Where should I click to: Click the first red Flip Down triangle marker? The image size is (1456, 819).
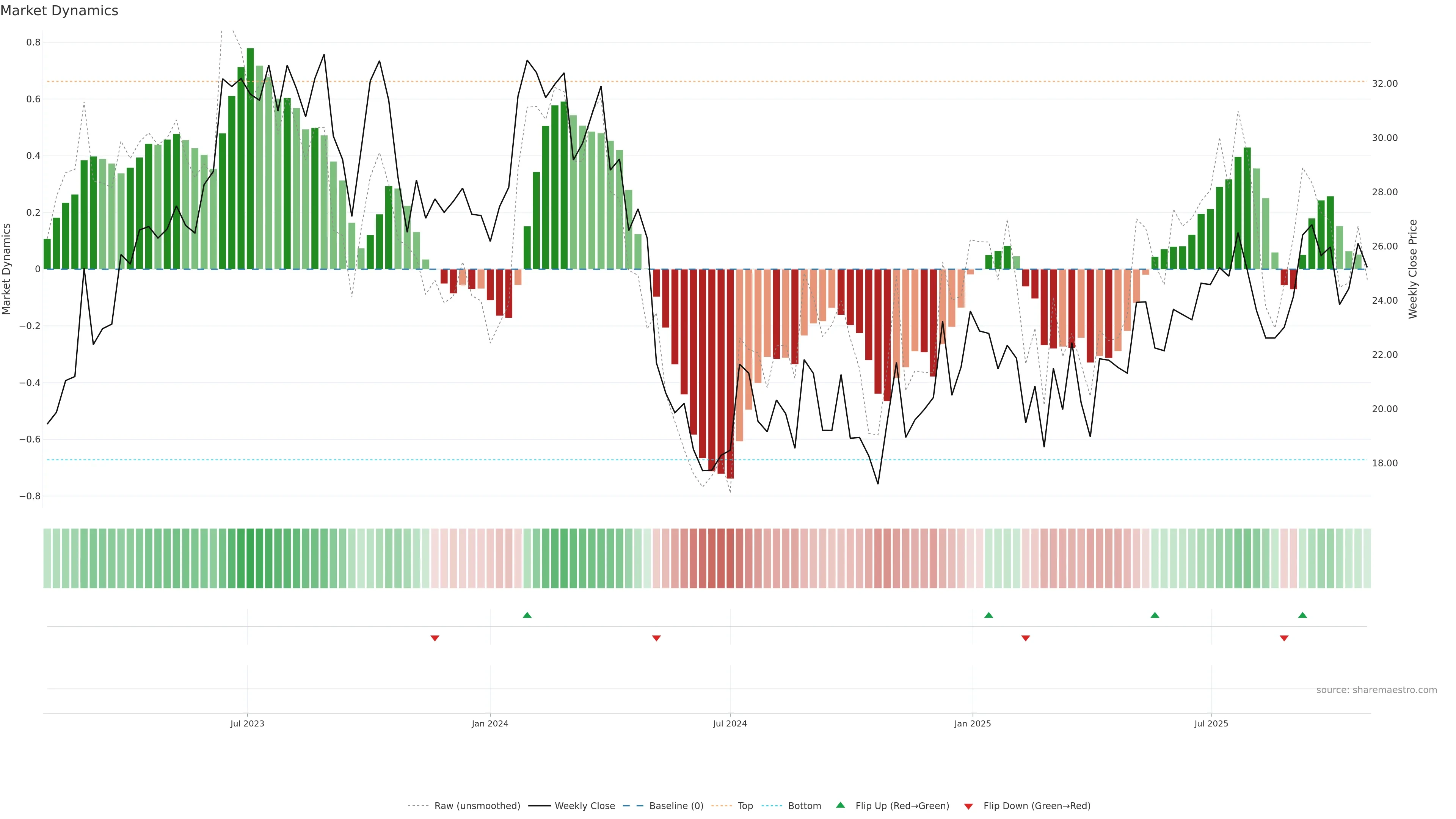pos(435,638)
